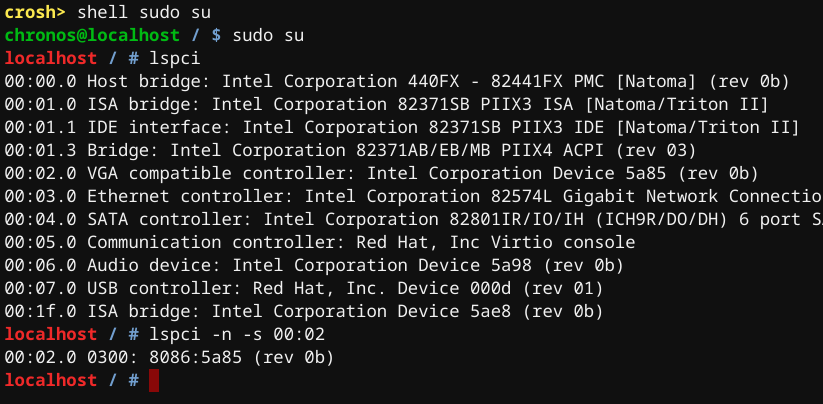Viewport: 823px width, 404px height.
Task: Click the red terminal cursor block
Action: point(153,380)
